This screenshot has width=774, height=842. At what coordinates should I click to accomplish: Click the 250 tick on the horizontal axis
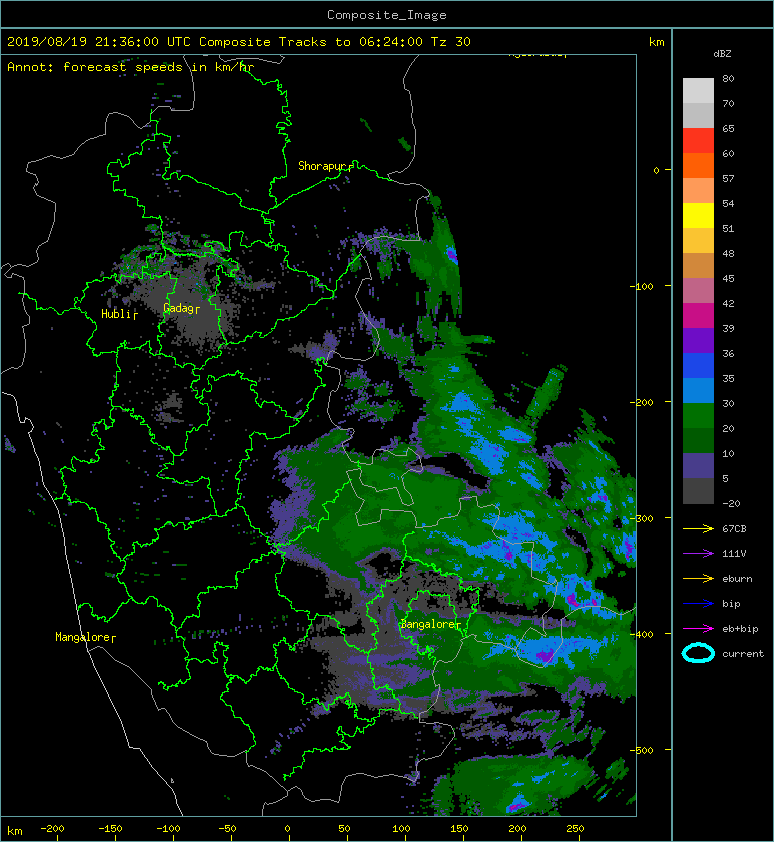[x=575, y=829]
